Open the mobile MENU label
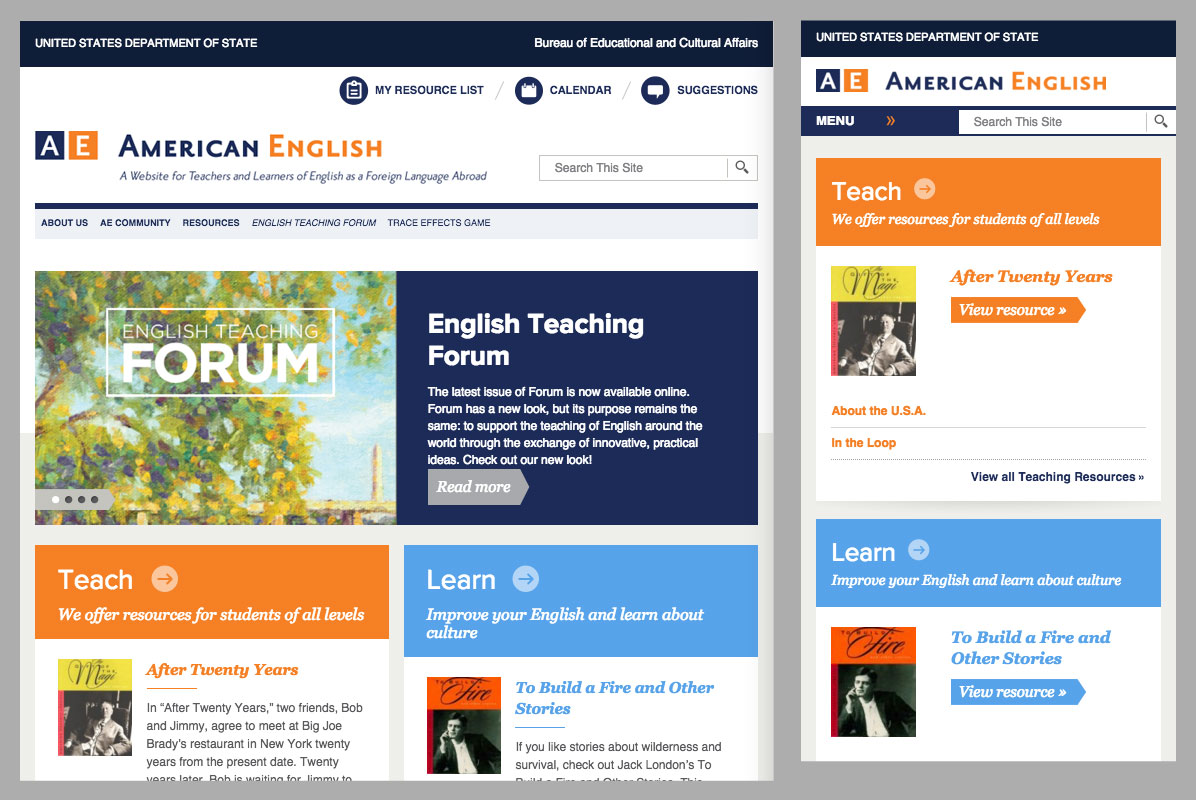Viewport: 1196px width, 800px height. 835,120
